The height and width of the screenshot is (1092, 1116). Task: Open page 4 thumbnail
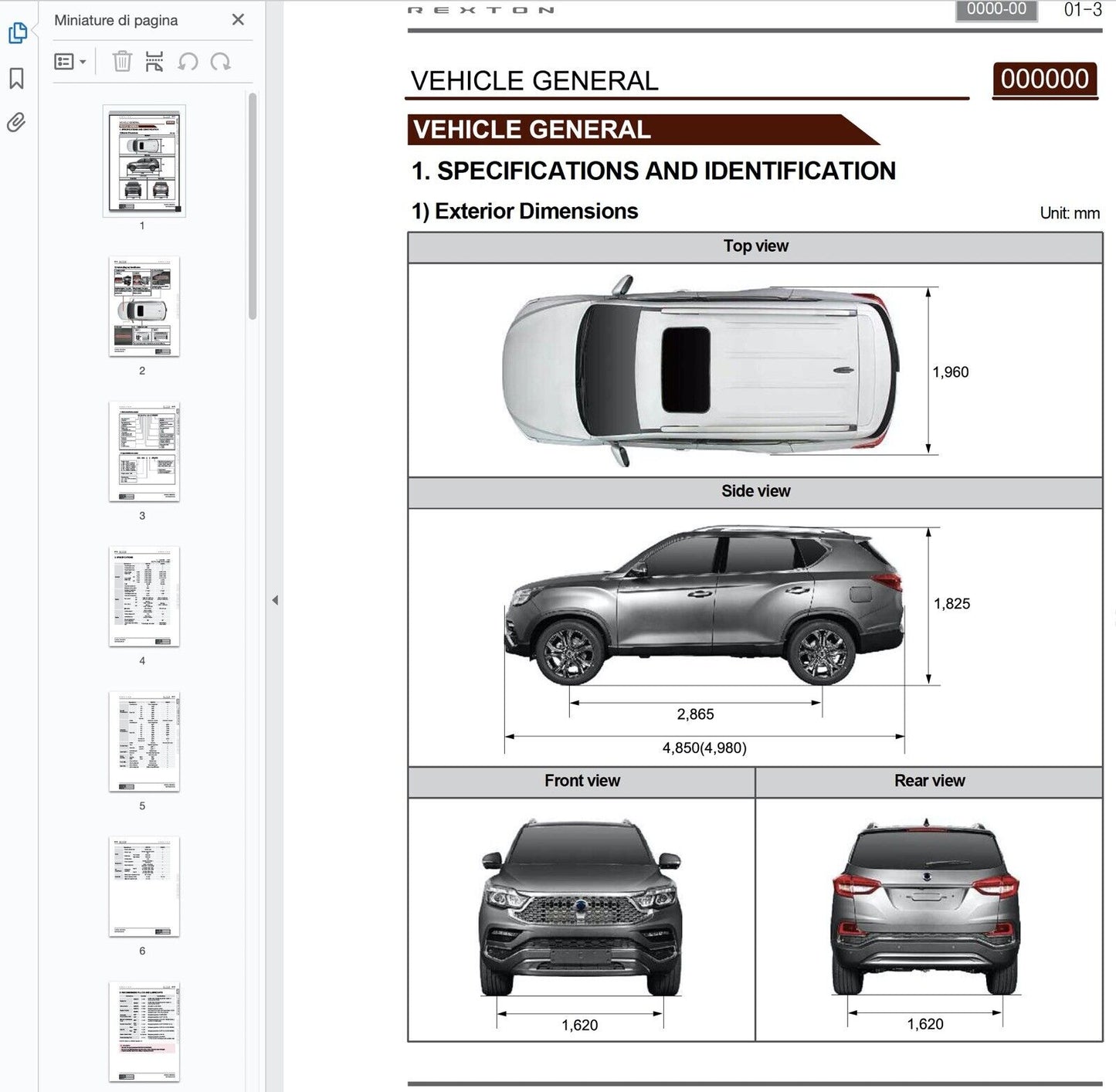click(144, 597)
